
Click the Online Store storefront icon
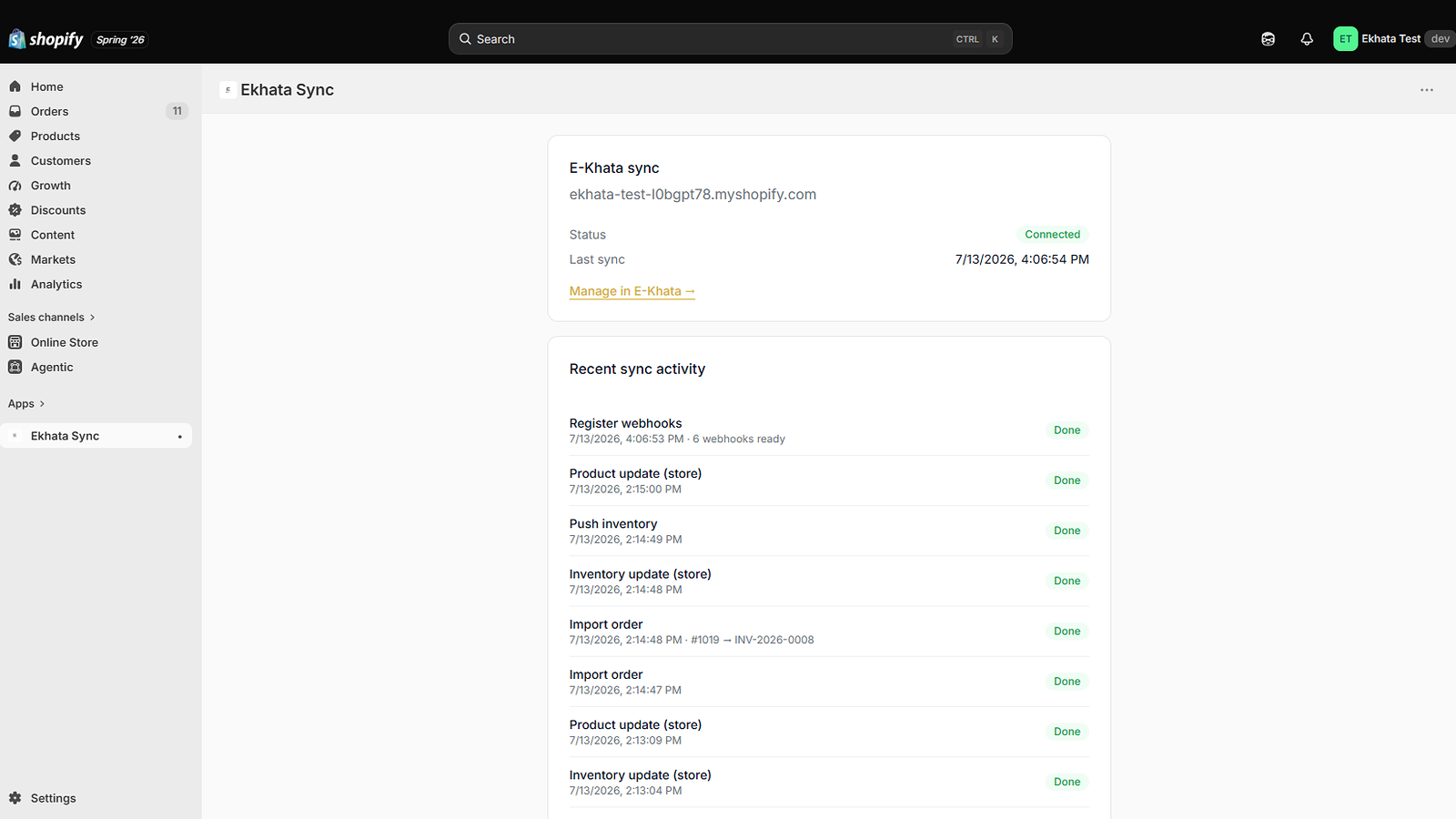15,342
